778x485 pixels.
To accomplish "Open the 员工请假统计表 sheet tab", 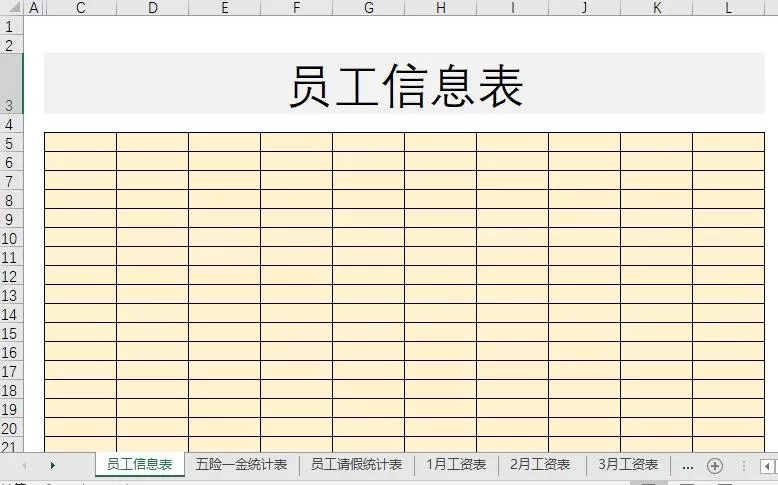I will click(356, 465).
